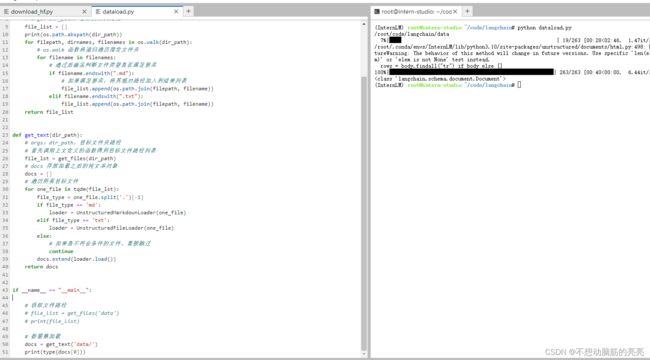
Task: Click the docs.extend(loader.load()) line
Action: [76, 259]
